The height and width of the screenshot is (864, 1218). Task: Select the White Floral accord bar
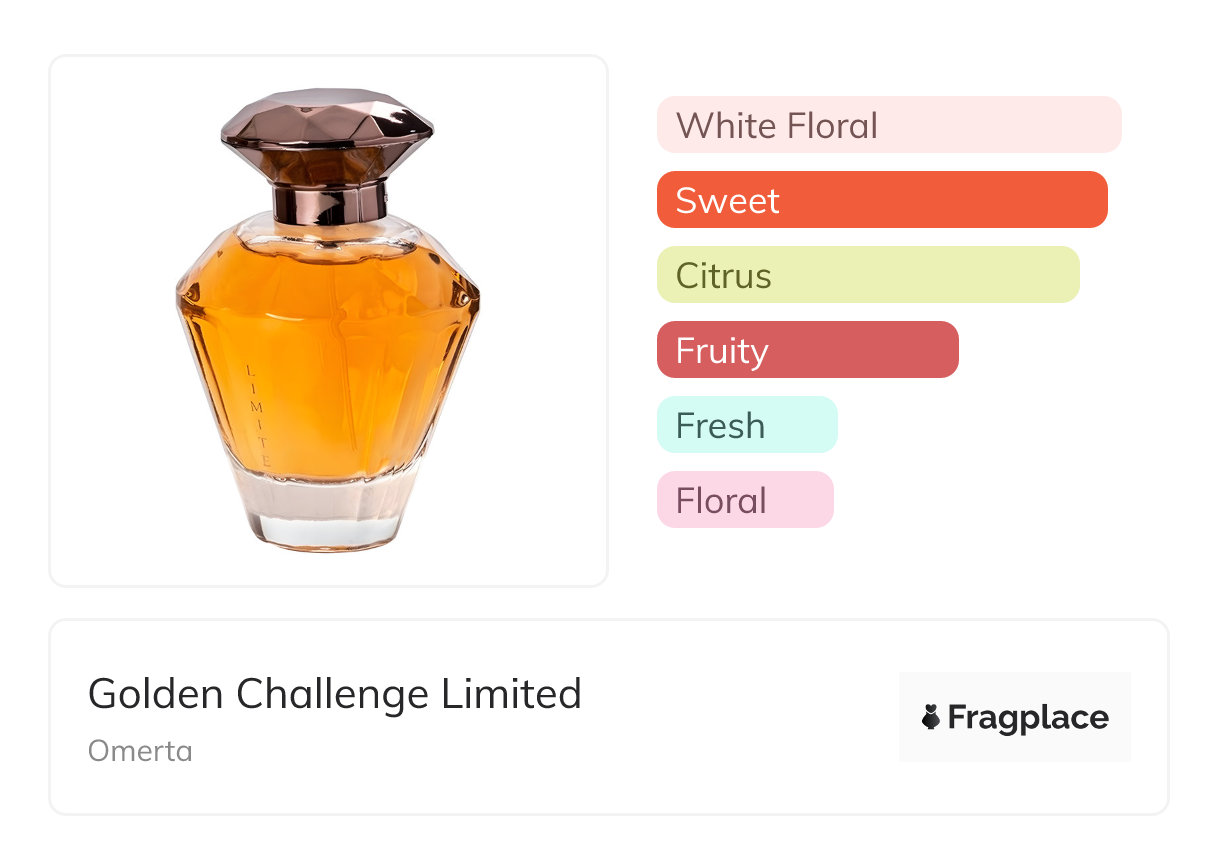point(889,125)
